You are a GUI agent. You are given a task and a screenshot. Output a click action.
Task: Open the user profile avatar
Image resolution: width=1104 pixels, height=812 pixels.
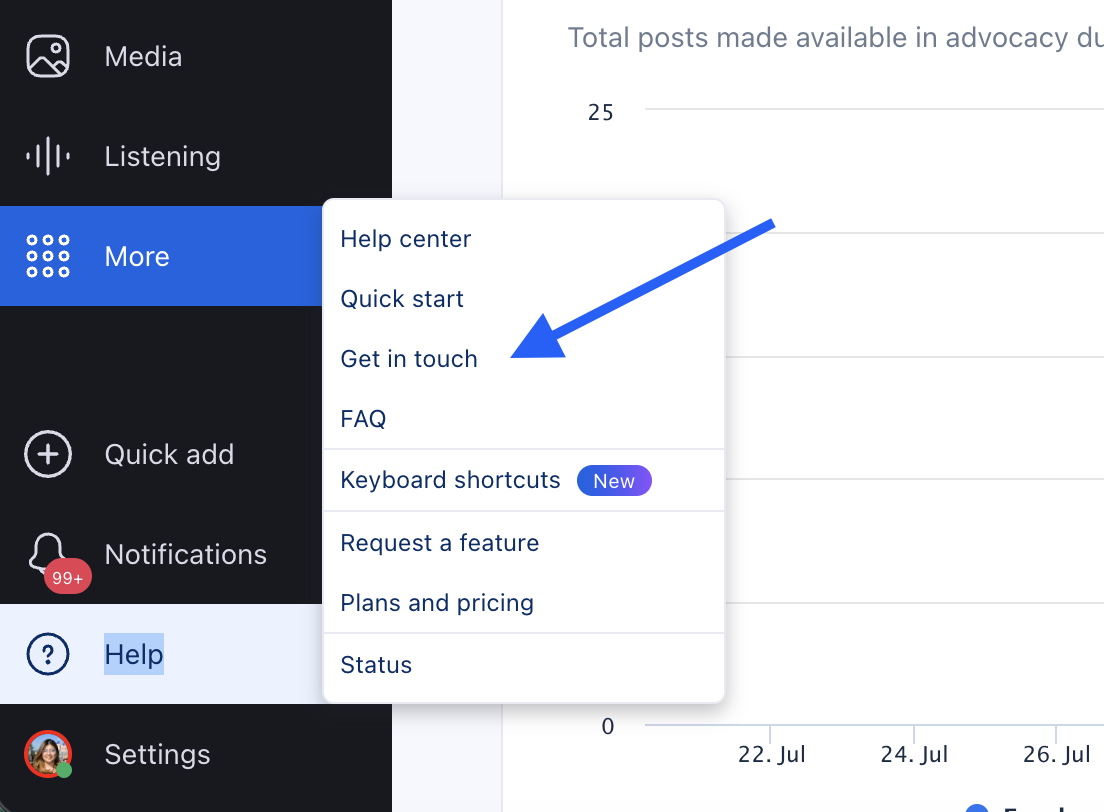coord(48,754)
